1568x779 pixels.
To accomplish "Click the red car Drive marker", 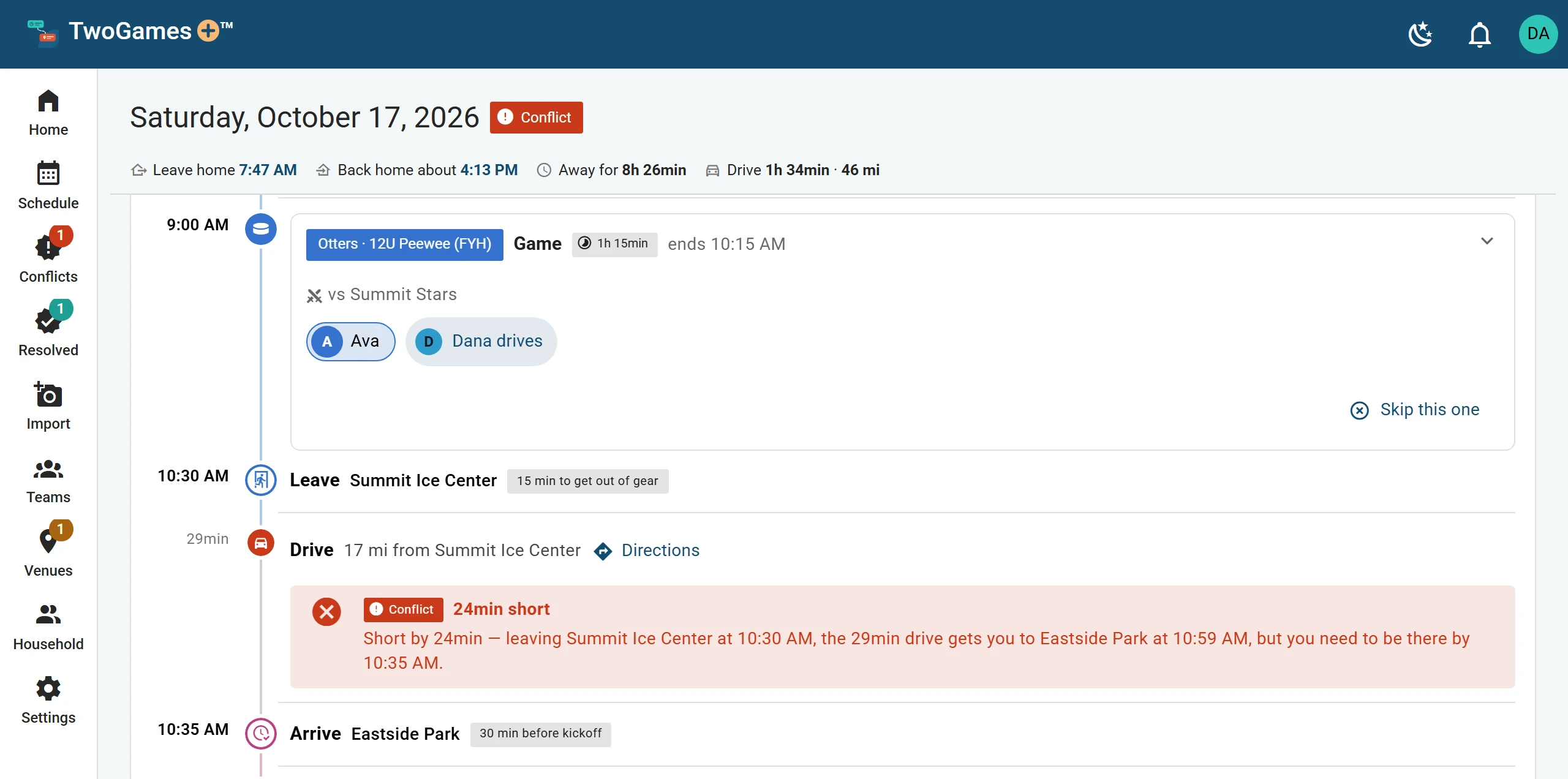I will point(261,543).
